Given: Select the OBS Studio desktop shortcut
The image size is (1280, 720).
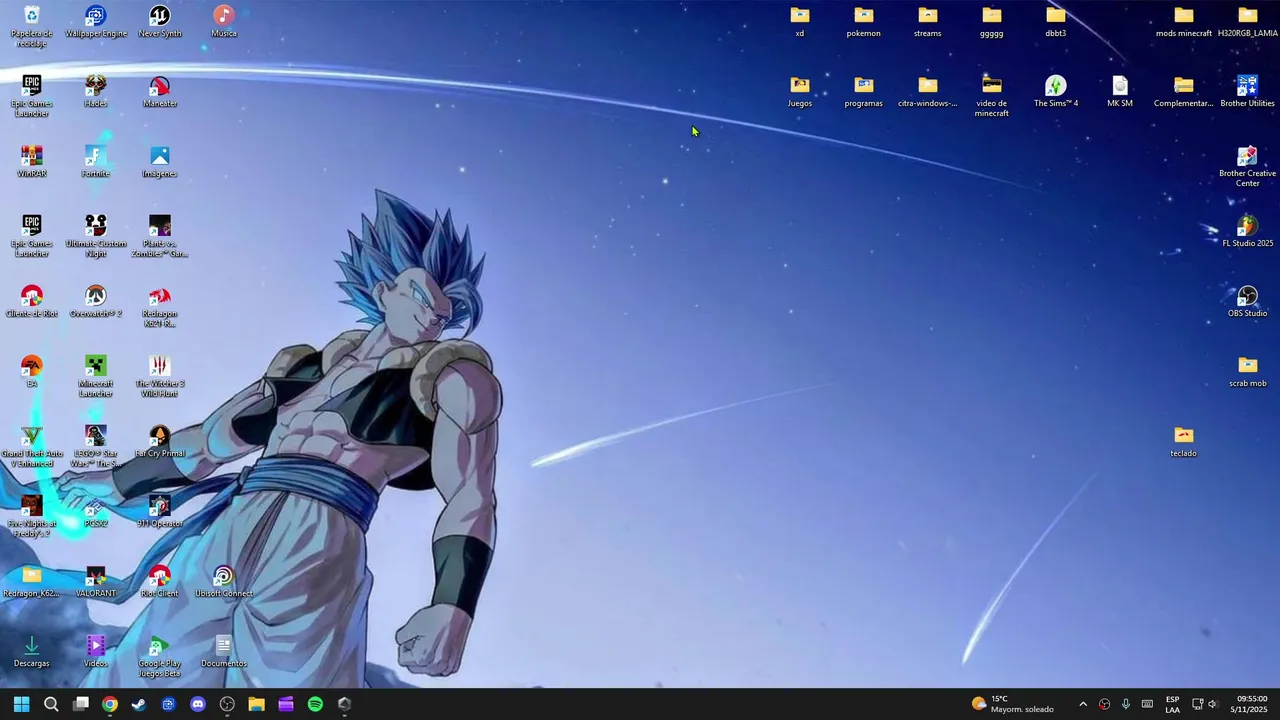Looking at the screenshot, I should click(1248, 302).
